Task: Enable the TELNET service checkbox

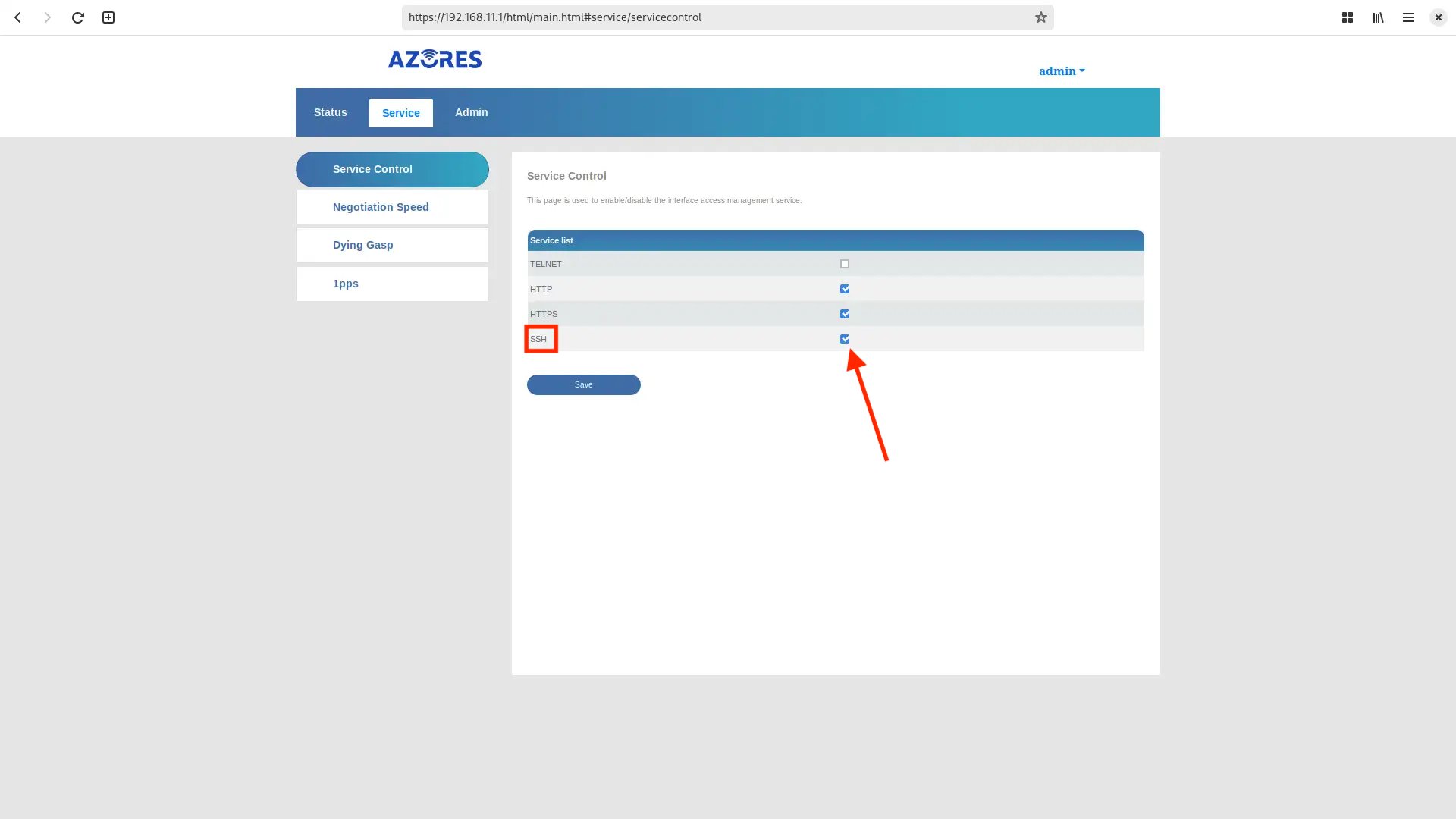Action: coord(844,264)
